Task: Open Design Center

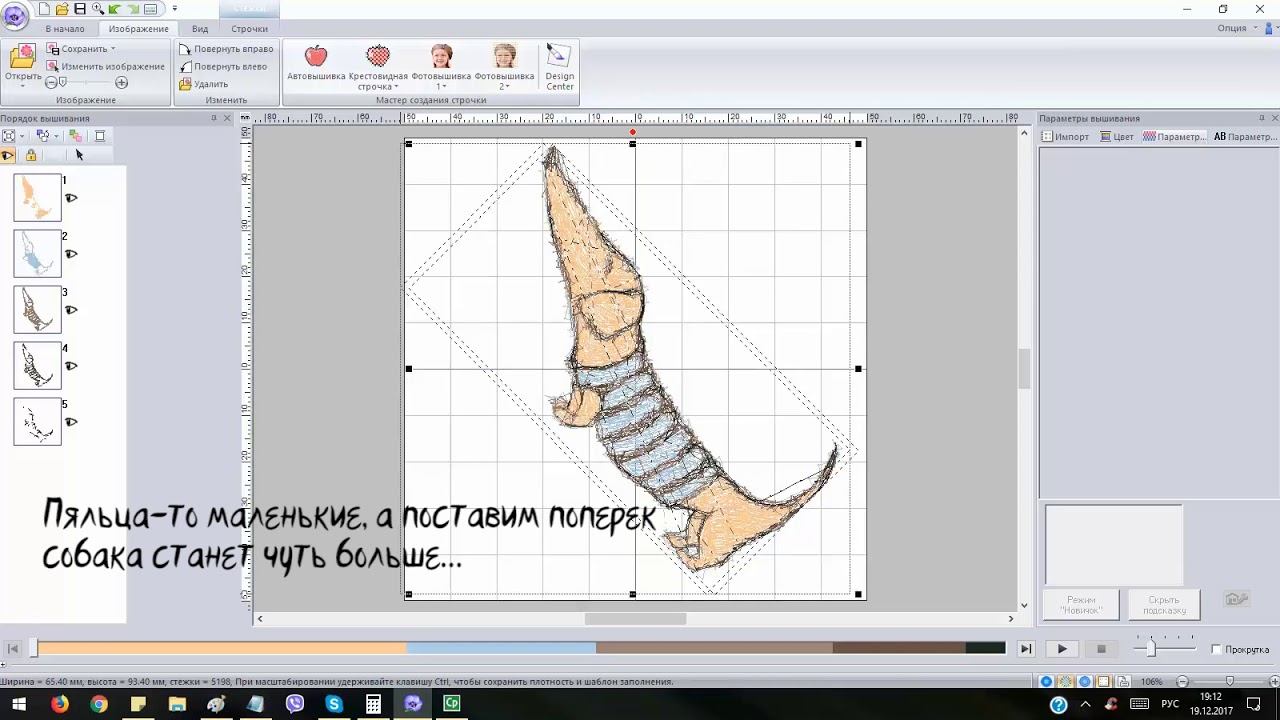Action: 560,67
